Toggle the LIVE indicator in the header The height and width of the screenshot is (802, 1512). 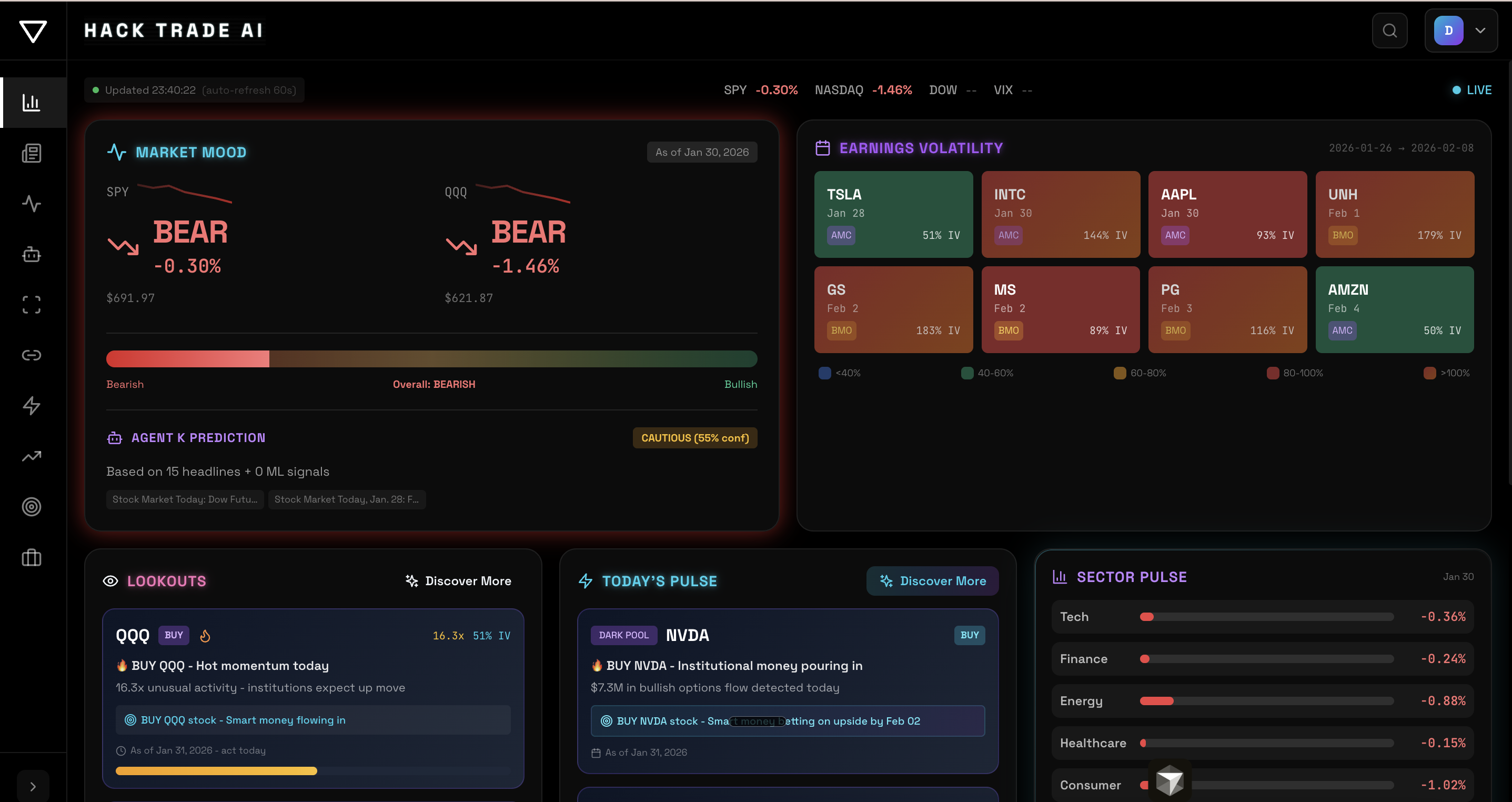(1471, 89)
